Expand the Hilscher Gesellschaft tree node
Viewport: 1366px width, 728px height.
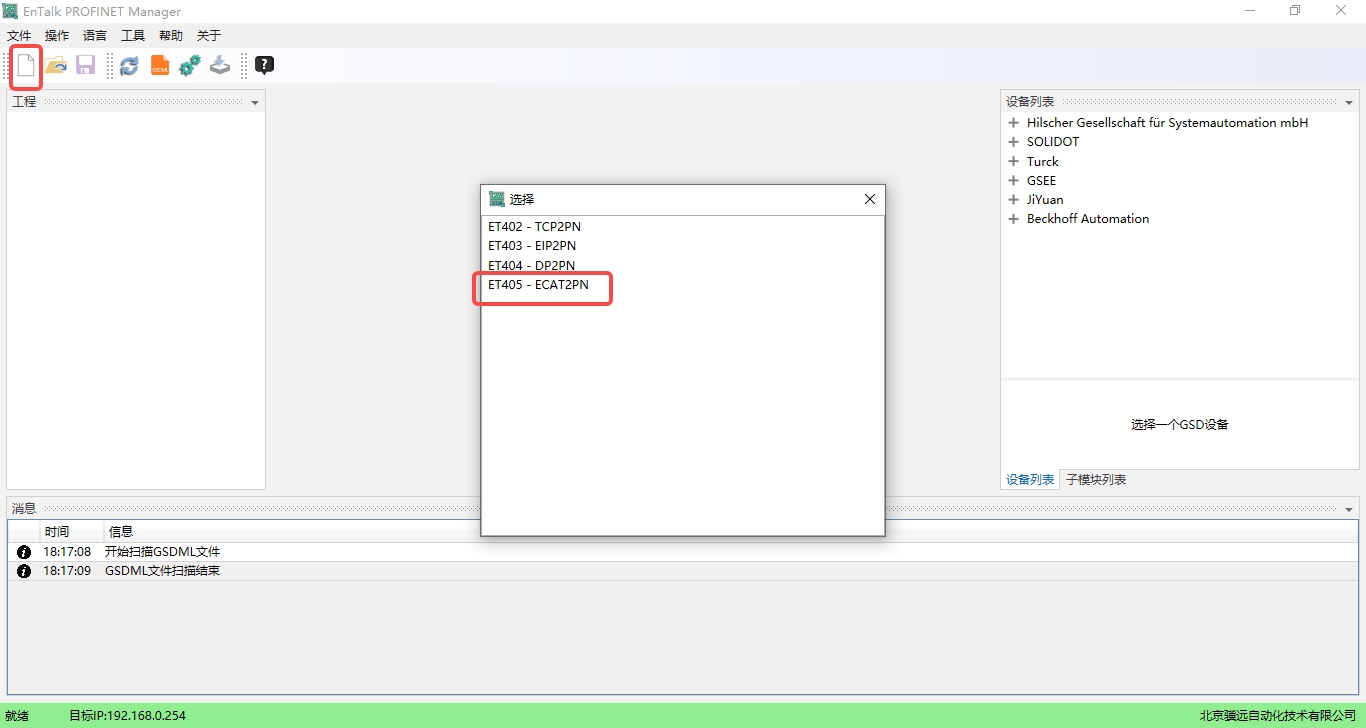click(1013, 123)
